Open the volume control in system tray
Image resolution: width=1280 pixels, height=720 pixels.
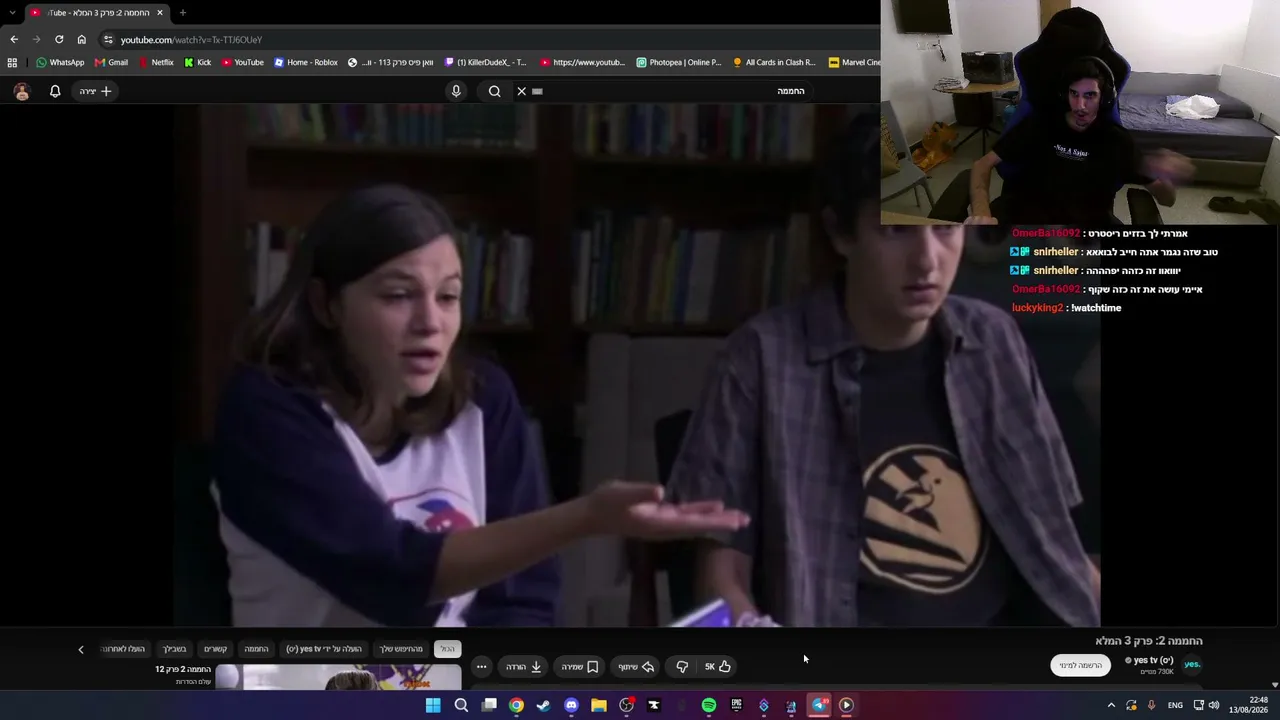point(1214,705)
